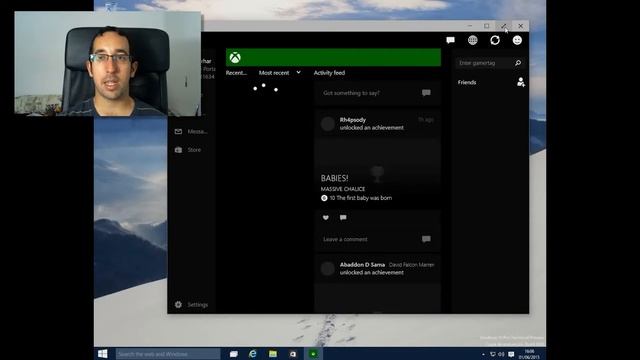The width and height of the screenshot is (640, 360).
Task: Refresh the feed with circular arrows icon
Action: tap(495, 40)
